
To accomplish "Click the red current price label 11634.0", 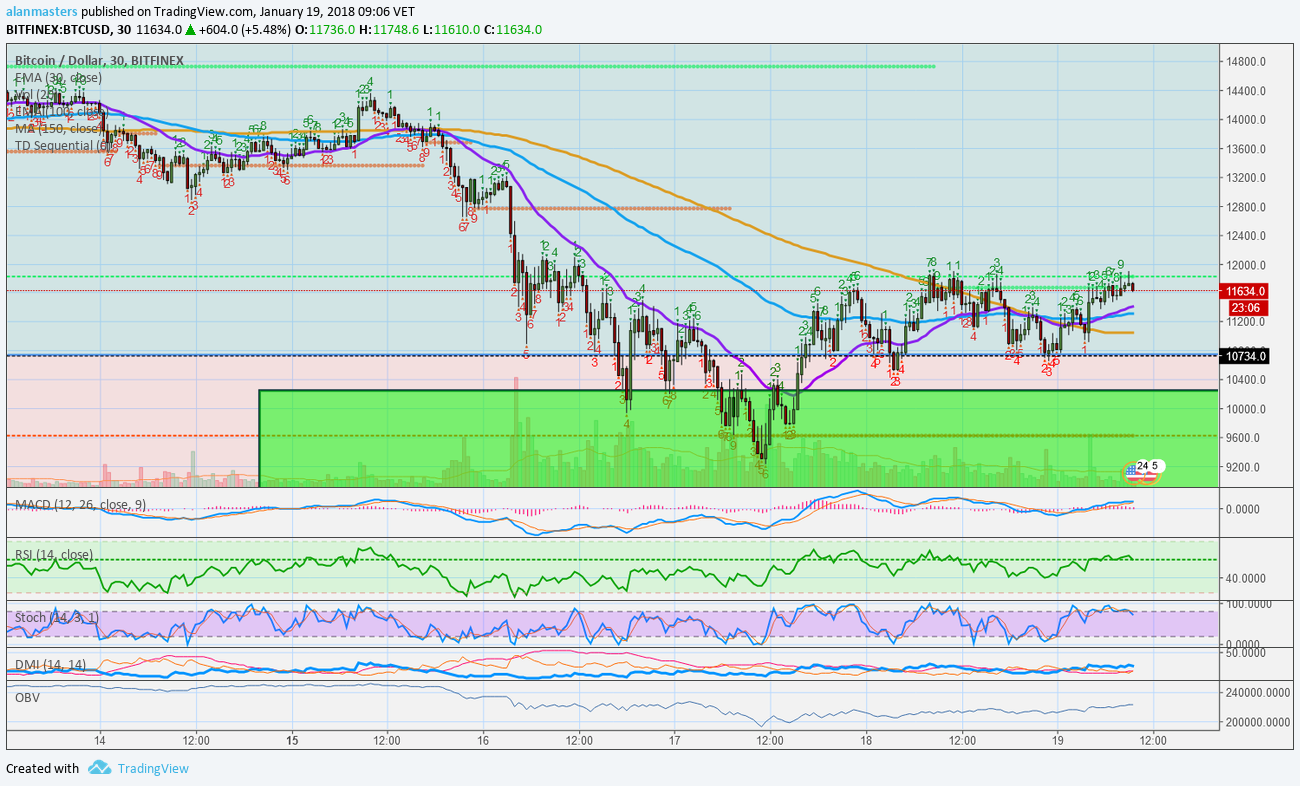I will click(1245, 291).
